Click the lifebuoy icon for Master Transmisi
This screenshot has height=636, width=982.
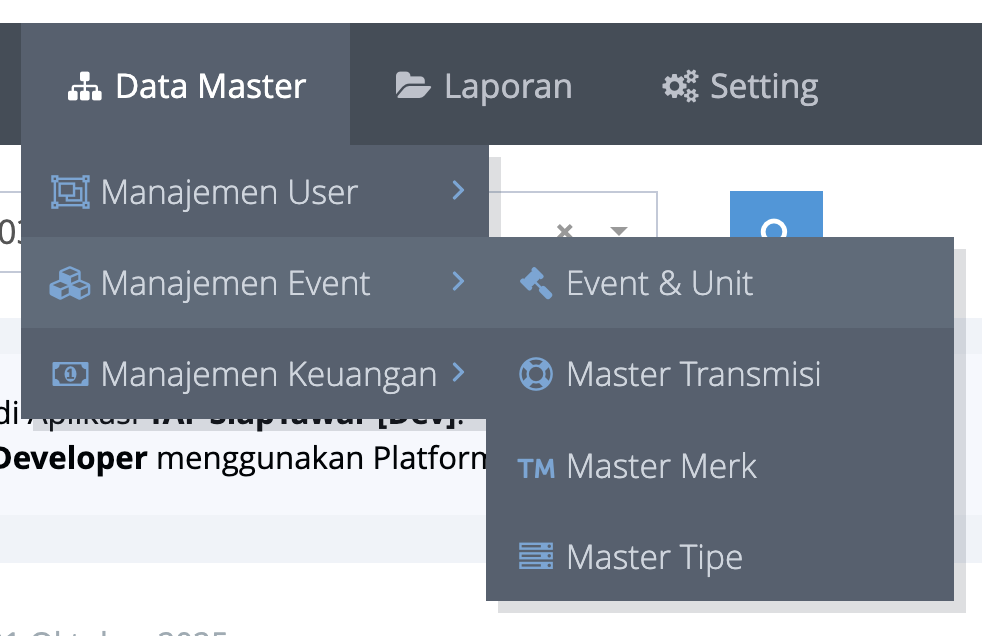[536, 374]
